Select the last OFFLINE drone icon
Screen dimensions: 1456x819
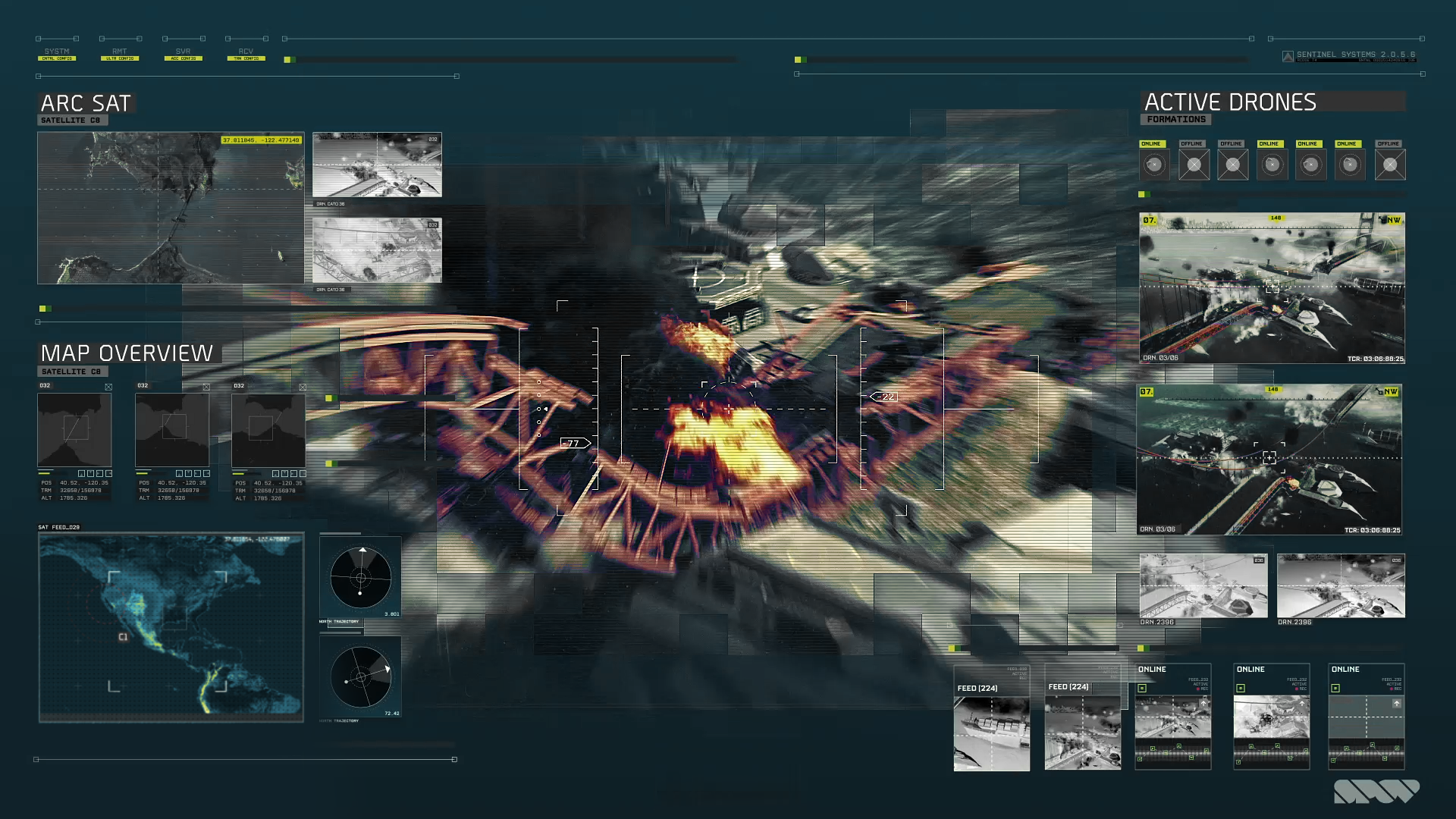point(1390,165)
